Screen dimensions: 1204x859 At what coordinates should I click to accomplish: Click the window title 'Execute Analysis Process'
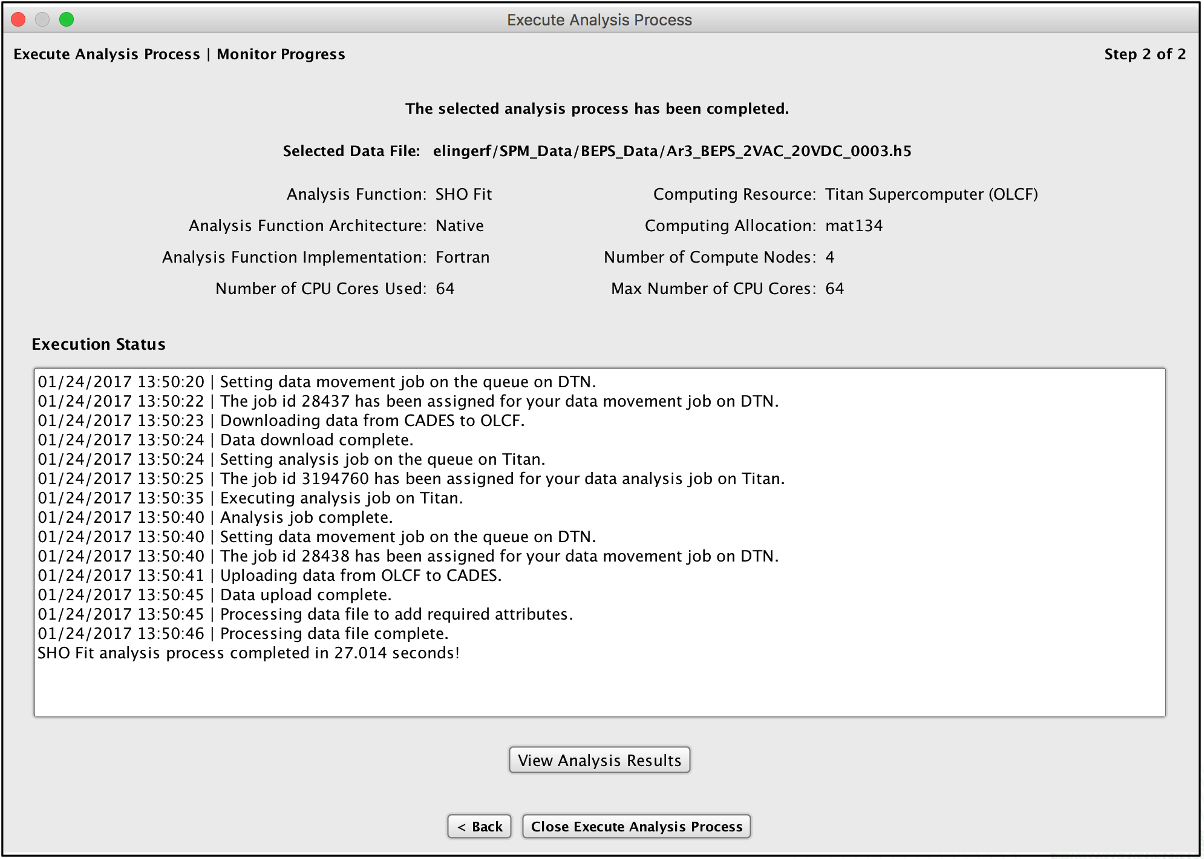[x=599, y=19]
